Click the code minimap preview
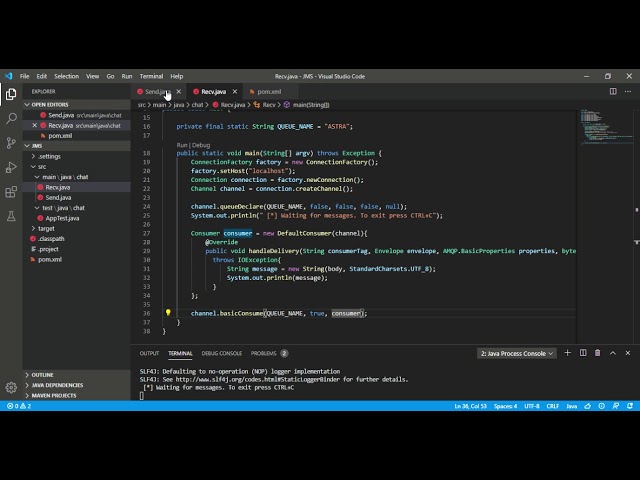Screen dimensions: 640x480 607,127
